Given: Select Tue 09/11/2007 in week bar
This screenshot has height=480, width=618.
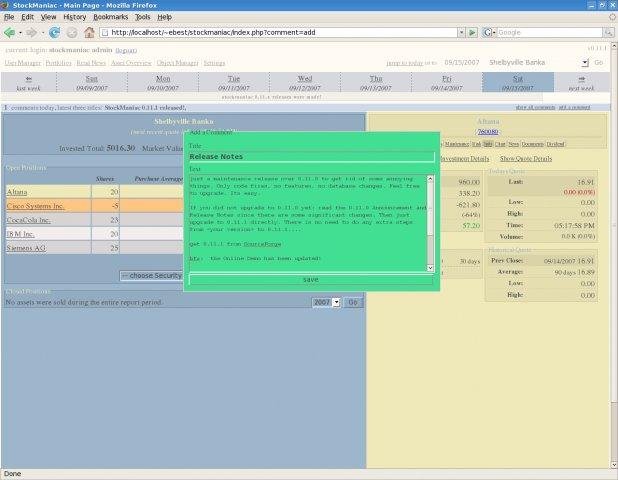Looking at the screenshot, I should point(234,83).
